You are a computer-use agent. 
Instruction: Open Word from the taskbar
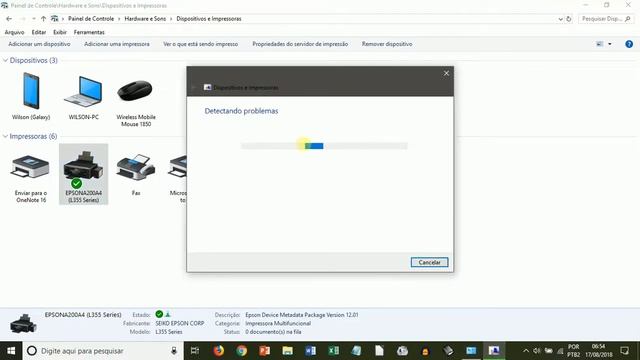[310, 351]
